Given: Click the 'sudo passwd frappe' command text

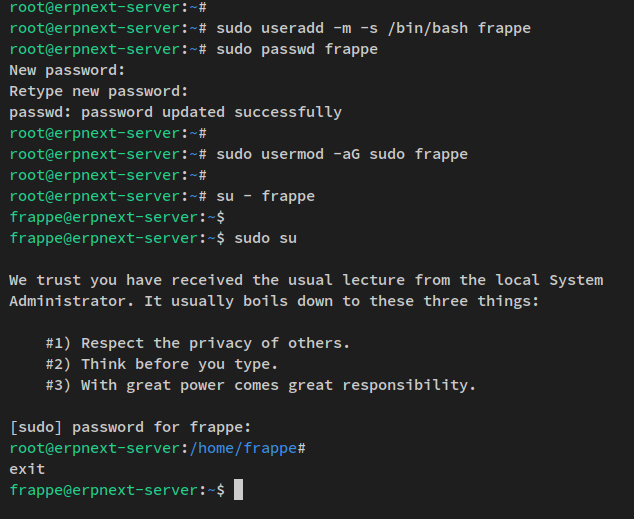Looking at the screenshot, I should click(296, 49).
